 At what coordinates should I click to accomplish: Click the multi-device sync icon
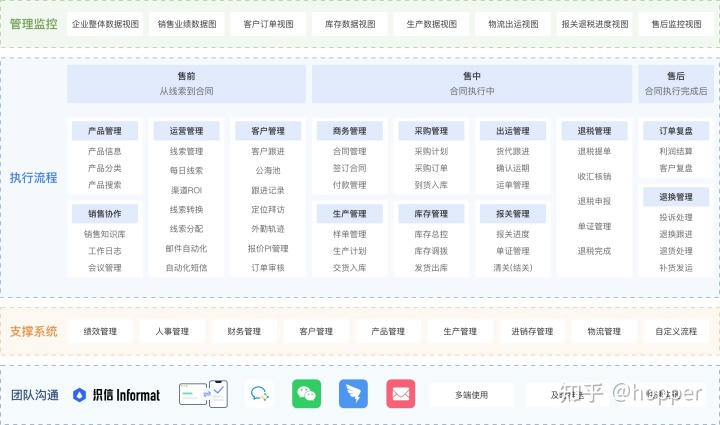[204, 394]
